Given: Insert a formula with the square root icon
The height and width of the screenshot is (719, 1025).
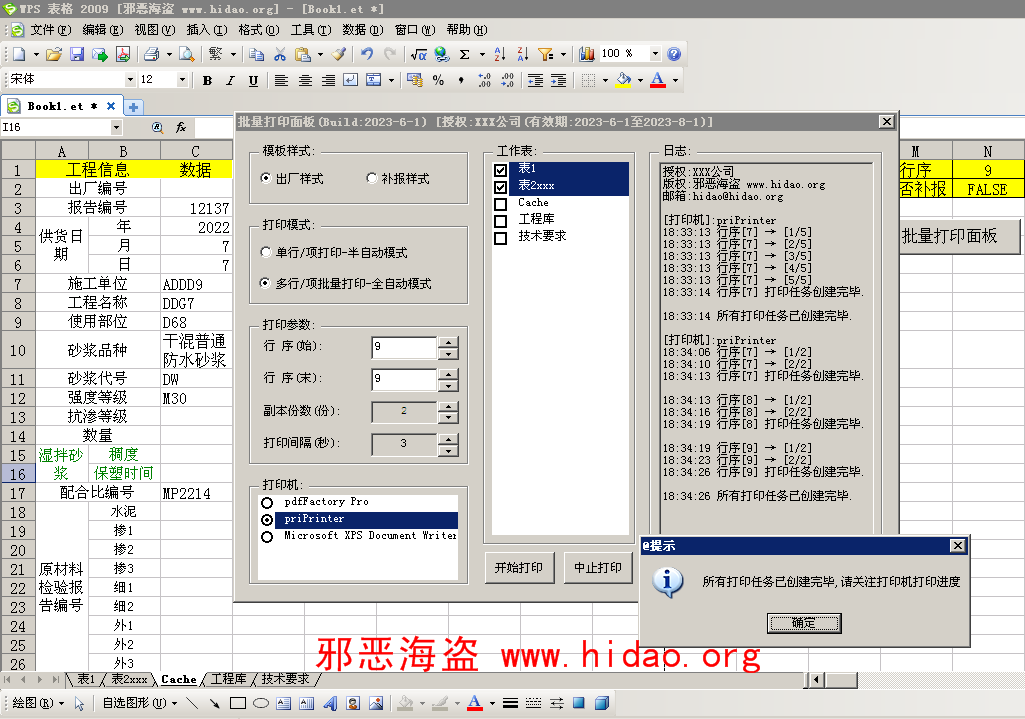Looking at the screenshot, I should [x=418, y=54].
